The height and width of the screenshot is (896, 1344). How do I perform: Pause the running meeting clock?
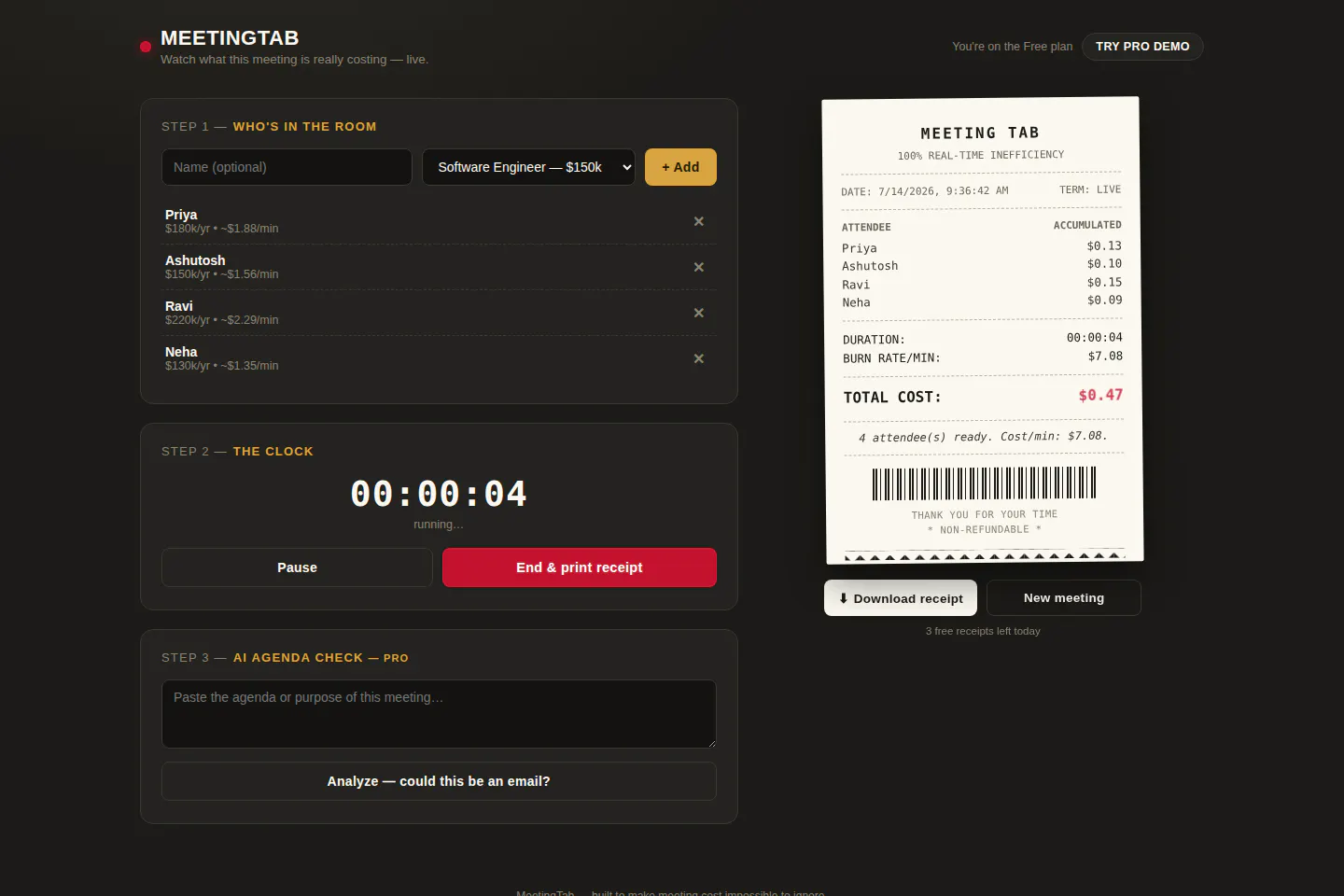click(x=297, y=567)
